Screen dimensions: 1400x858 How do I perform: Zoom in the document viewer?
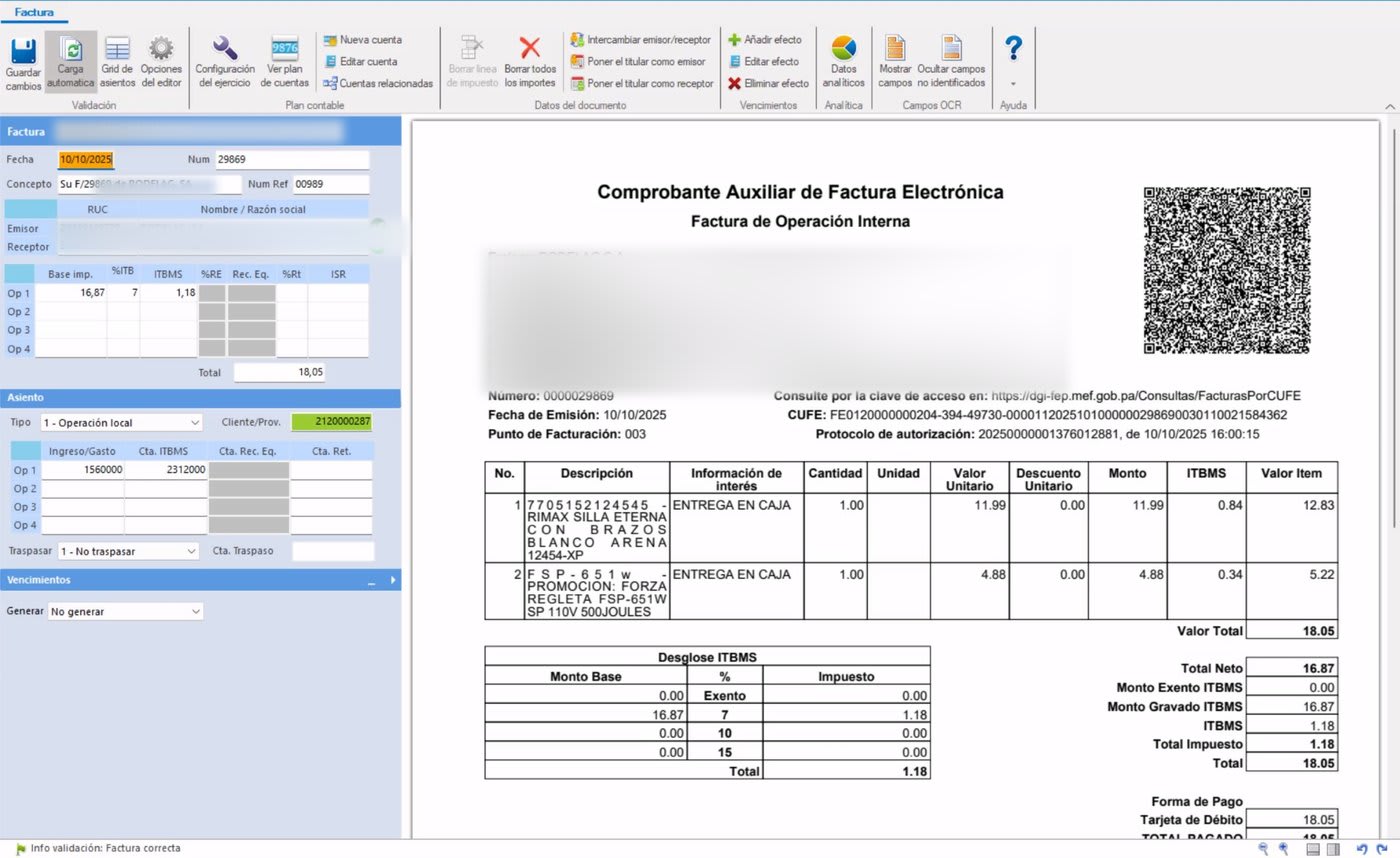click(x=1283, y=849)
